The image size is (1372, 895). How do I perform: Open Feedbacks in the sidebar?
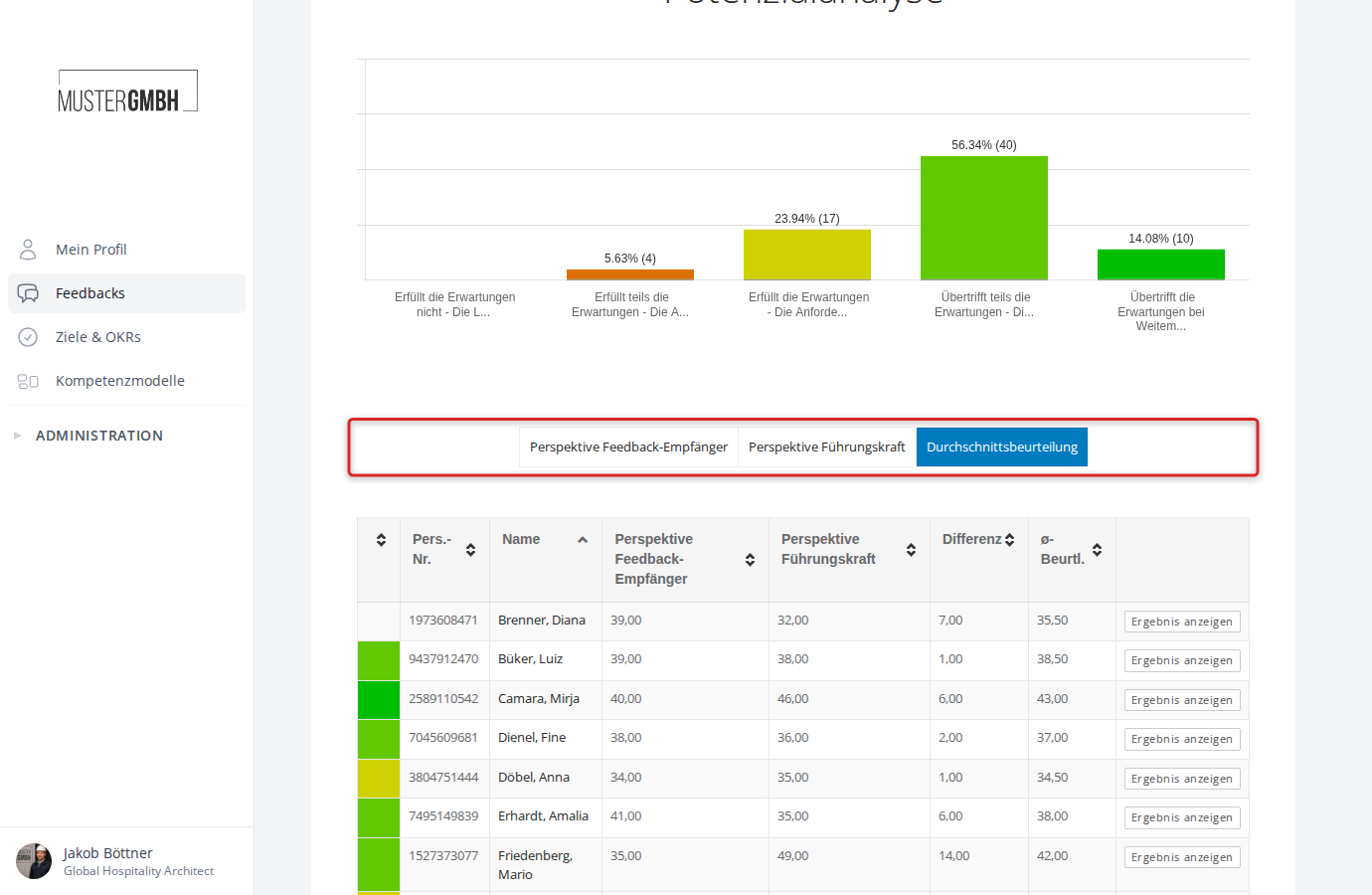tap(126, 293)
